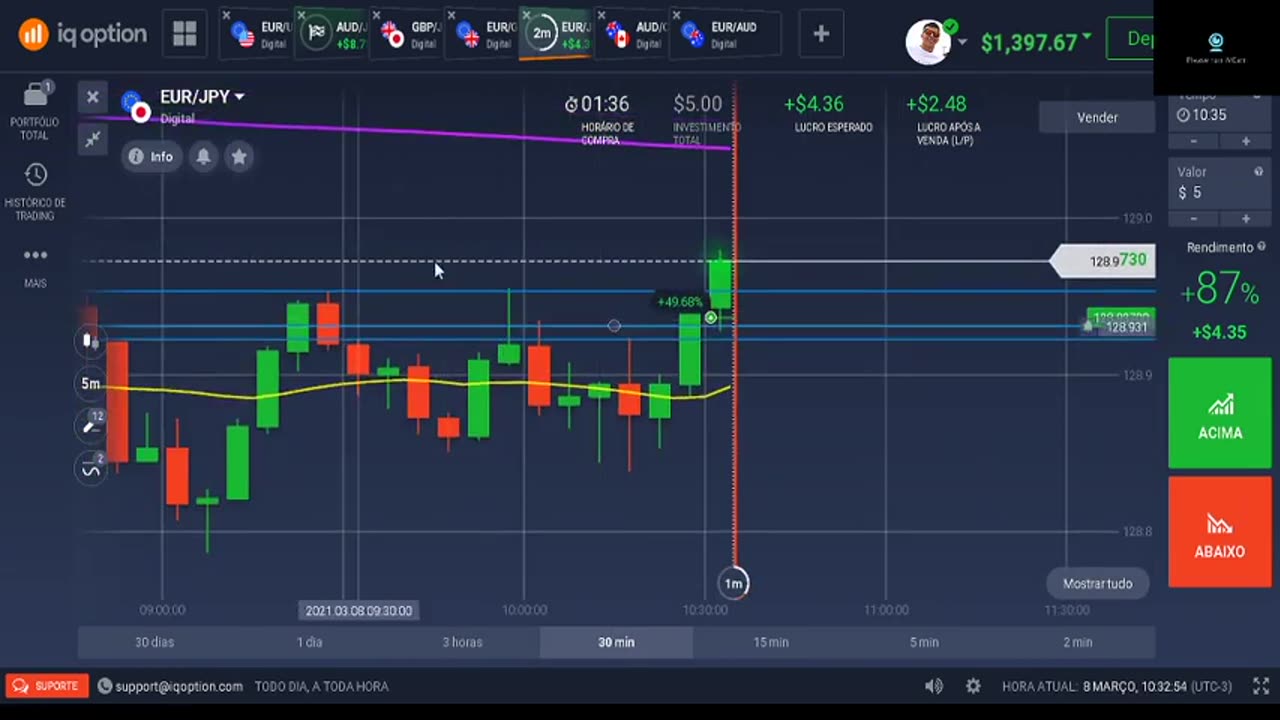Expand the EUR/JPY asset dropdown
Image resolution: width=1280 pixels, height=720 pixels.
click(239, 97)
